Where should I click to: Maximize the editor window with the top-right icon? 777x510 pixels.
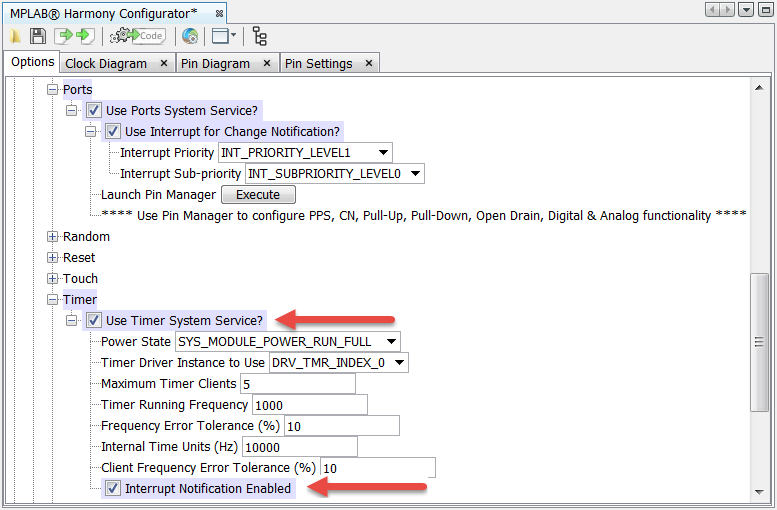coord(766,9)
